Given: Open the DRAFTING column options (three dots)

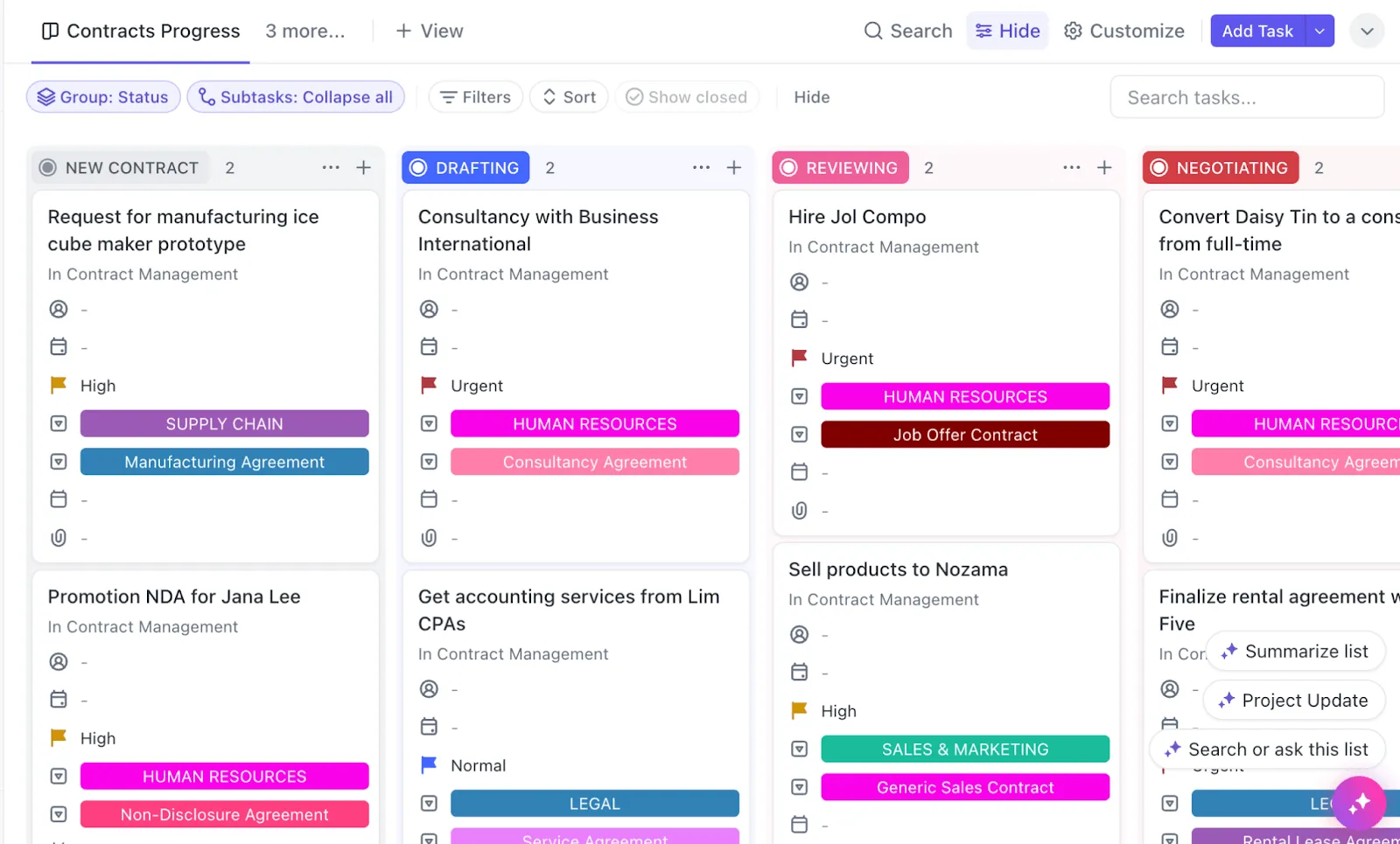Looking at the screenshot, I should tap(701, 167).
